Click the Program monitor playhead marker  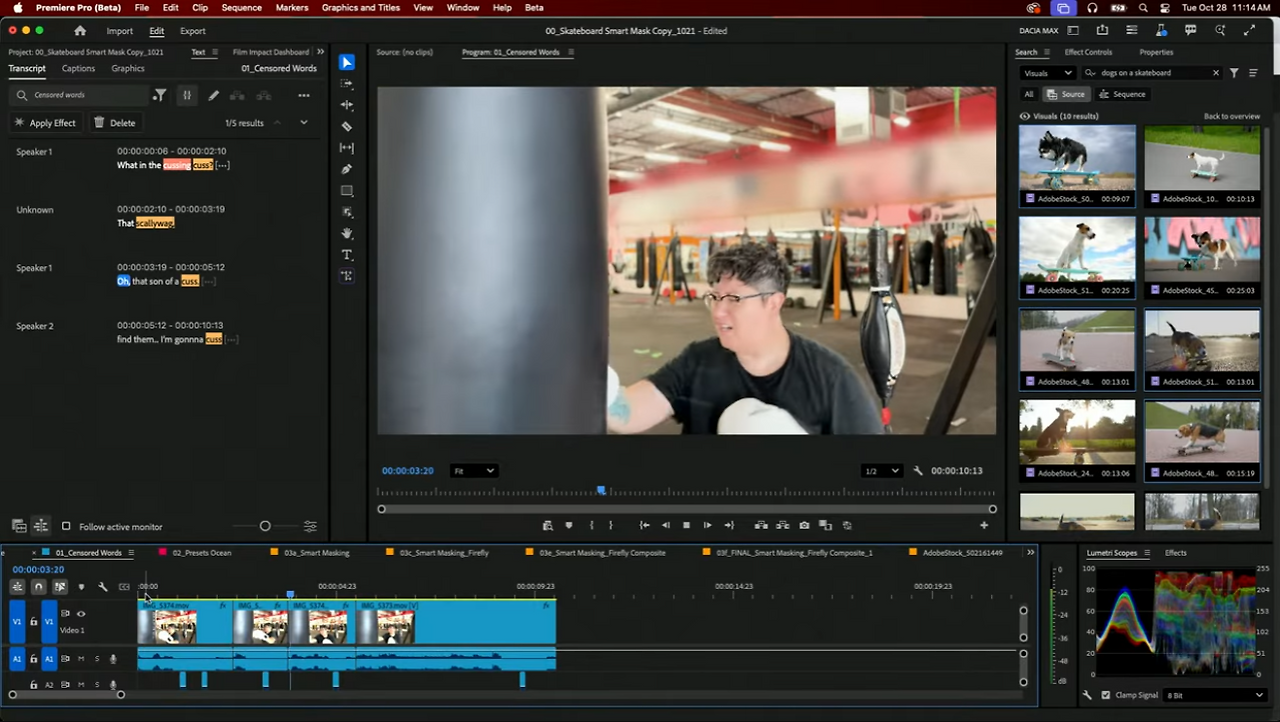click(601, 490)
